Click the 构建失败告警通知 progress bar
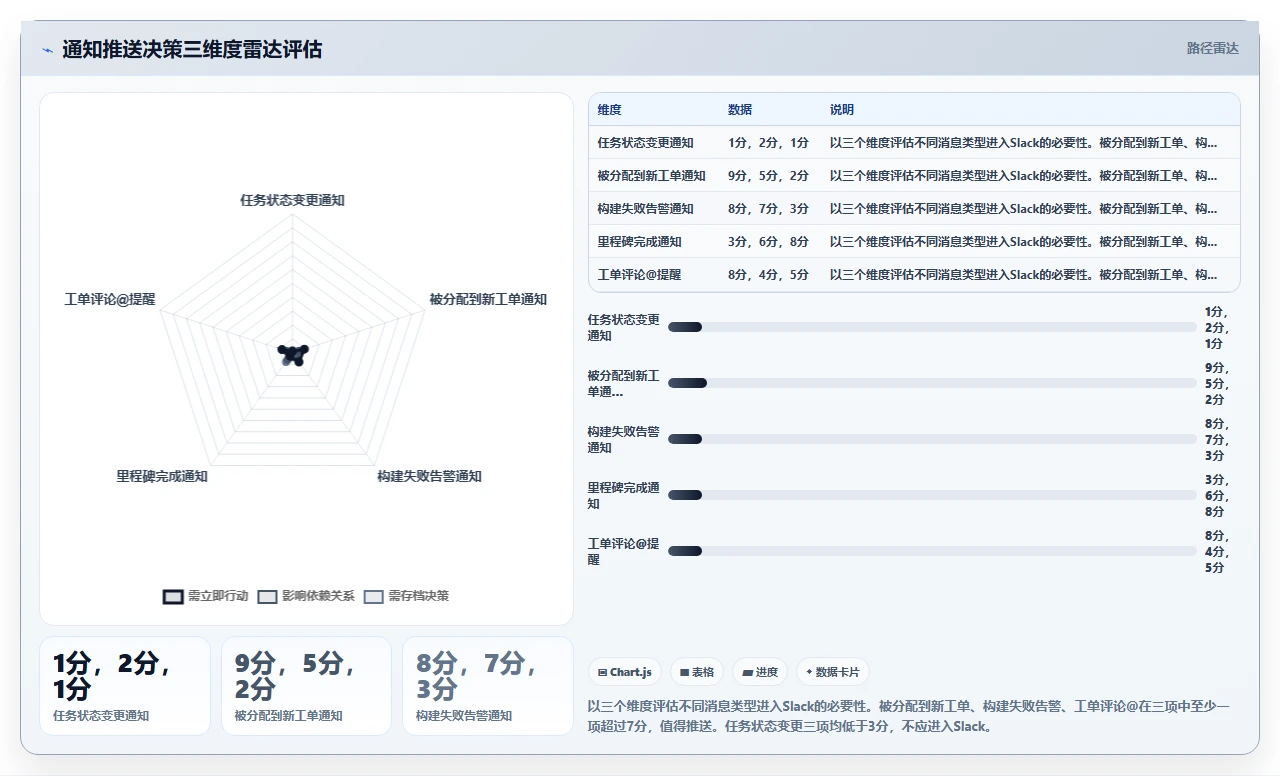The height and width of the screenshot is (776, 1280). coord(932,439)
